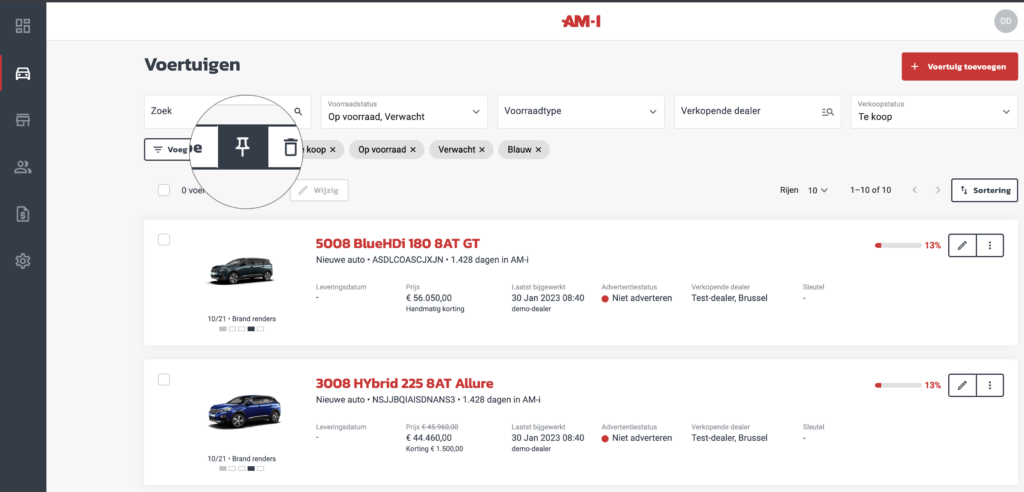The width and height of the screenshot is (1024, 492).
Task: Edit the 5008 BlueHDi vehicle with pencil icon
Action: click(x=961, y=245)
